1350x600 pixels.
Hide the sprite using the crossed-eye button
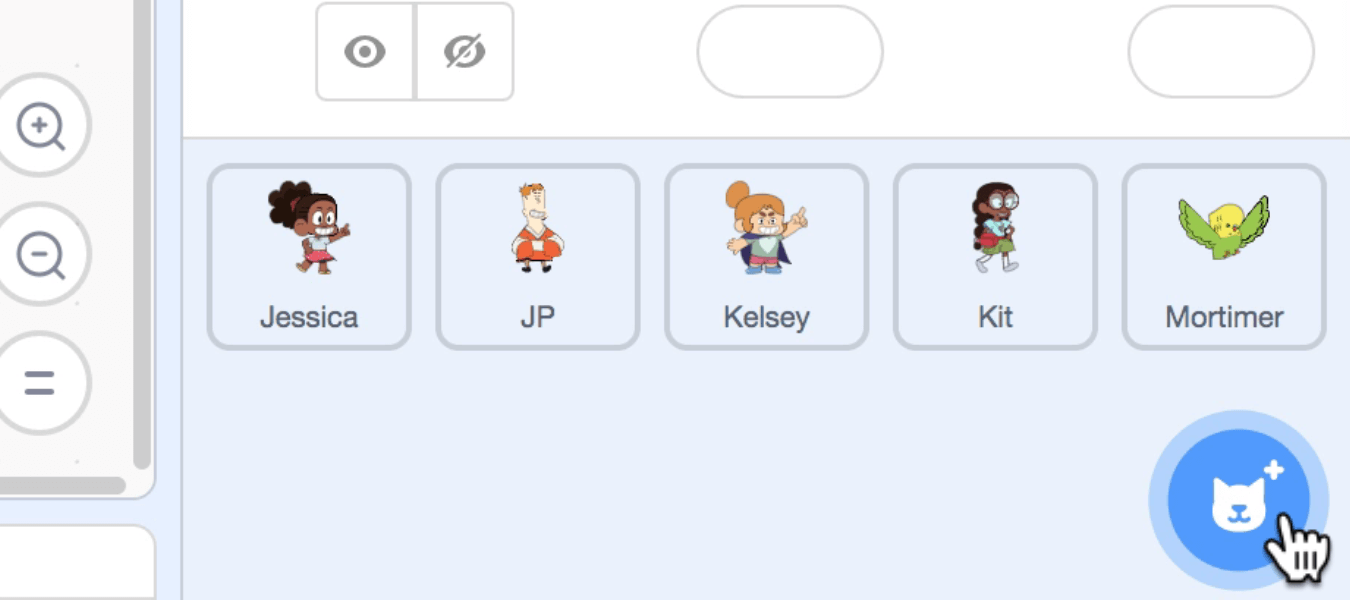point(464,52)
